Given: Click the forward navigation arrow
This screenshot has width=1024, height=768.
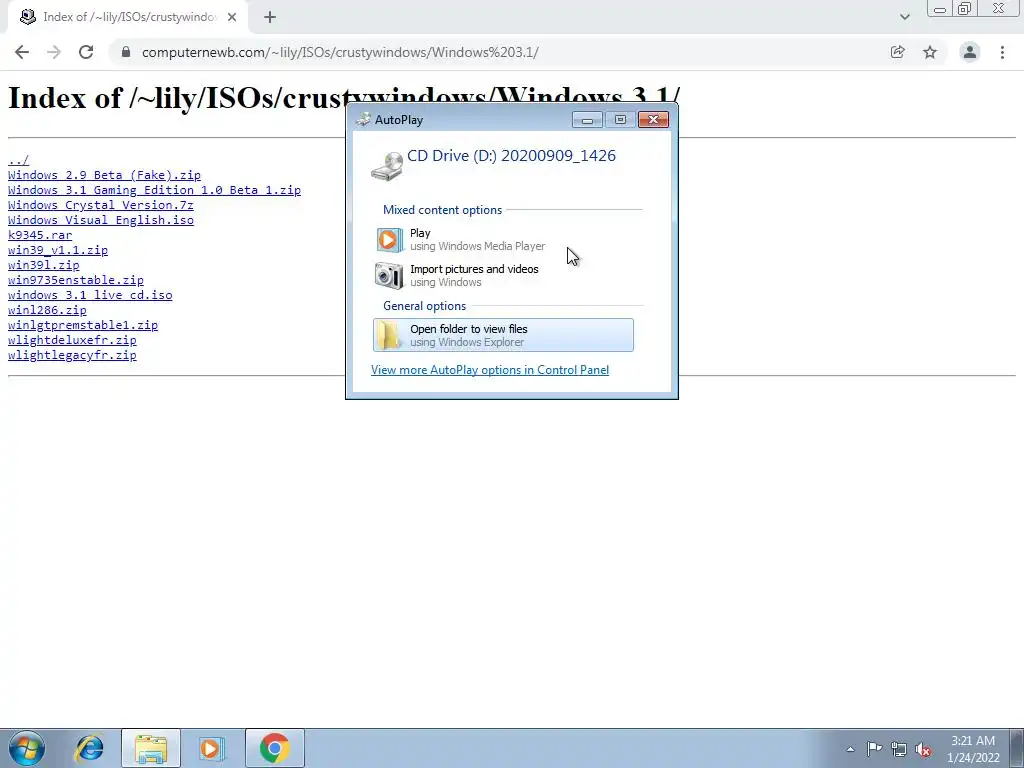Looking at the screenshot, I should (54, 52).
